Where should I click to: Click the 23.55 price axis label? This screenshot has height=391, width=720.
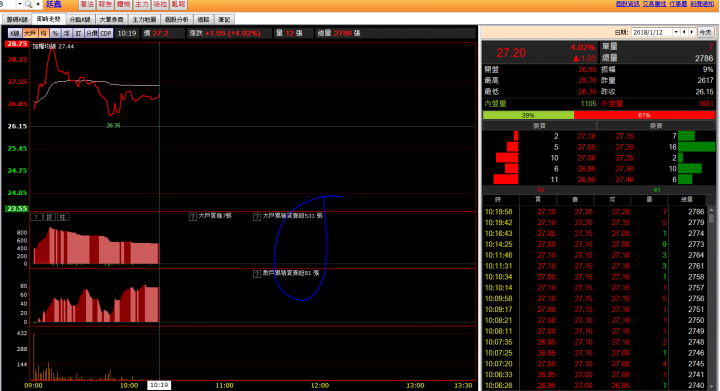(17, 209)
